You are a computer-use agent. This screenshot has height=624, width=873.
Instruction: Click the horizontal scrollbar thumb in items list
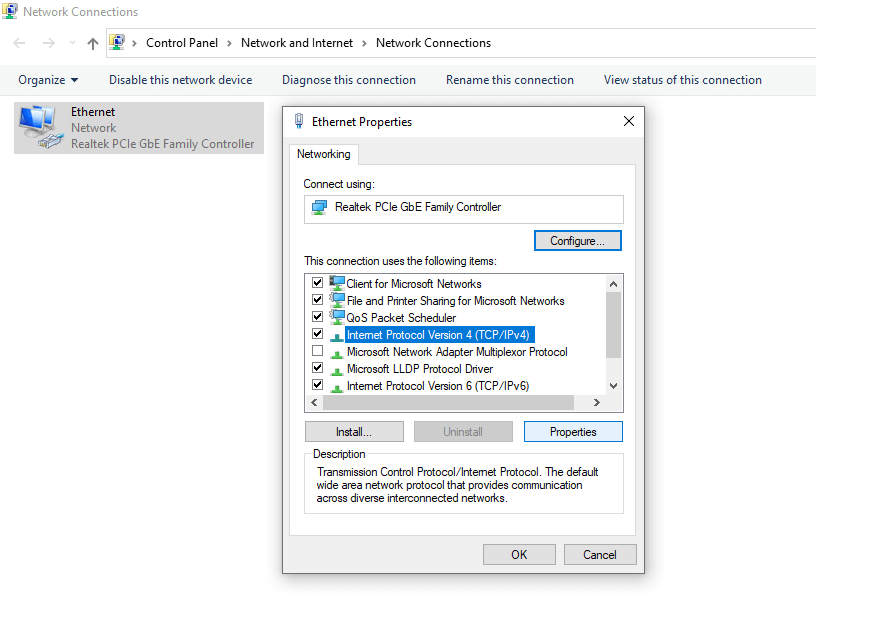(x=448, y=402)
